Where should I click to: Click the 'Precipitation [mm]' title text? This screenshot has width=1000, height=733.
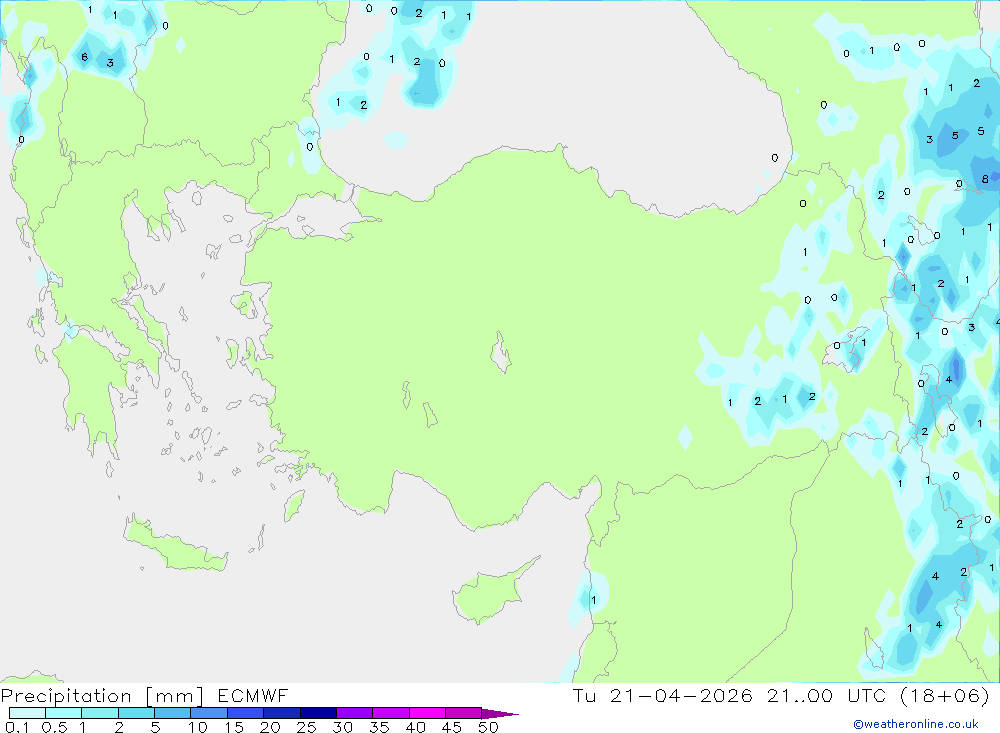pos(102,696)
